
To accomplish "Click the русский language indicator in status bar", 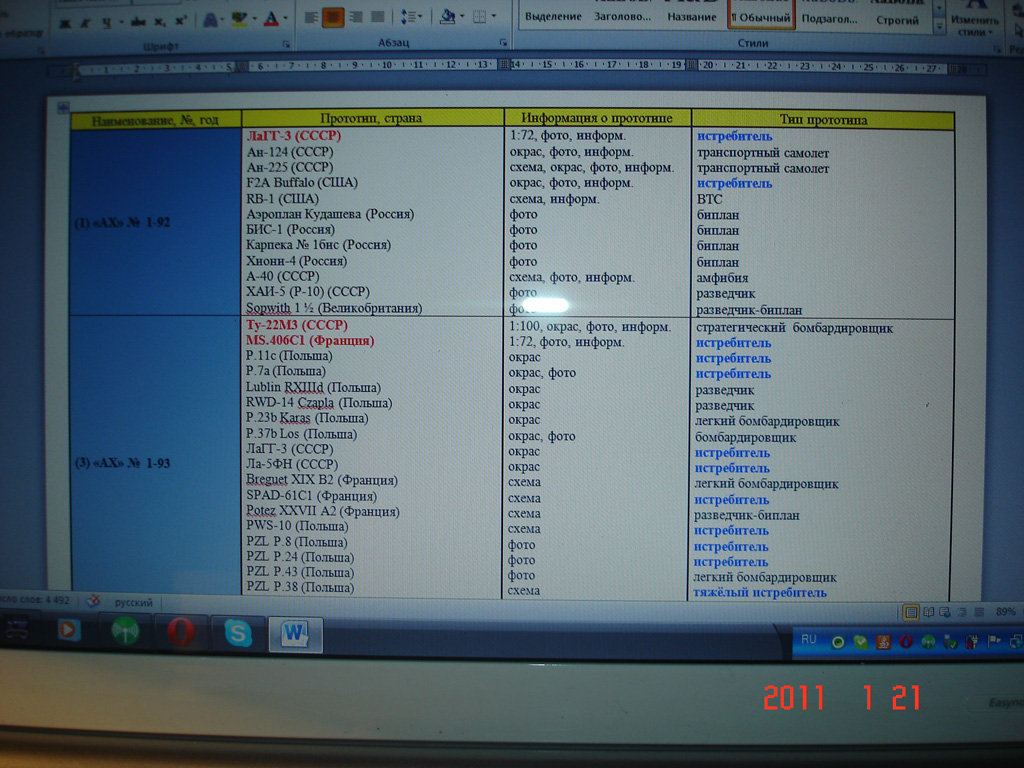I will (134, 603).
